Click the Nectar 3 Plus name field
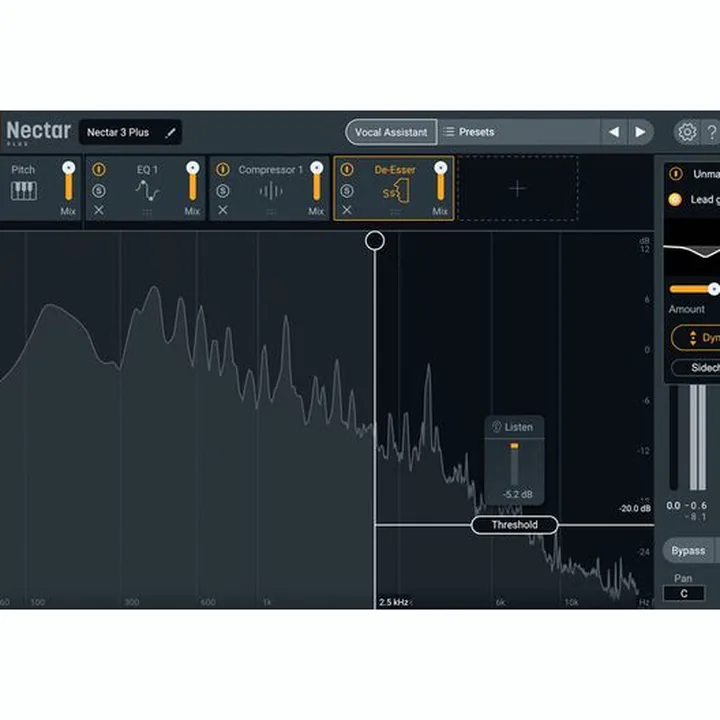Viewport: 720px width, 720px height. [x=130, y=132]
